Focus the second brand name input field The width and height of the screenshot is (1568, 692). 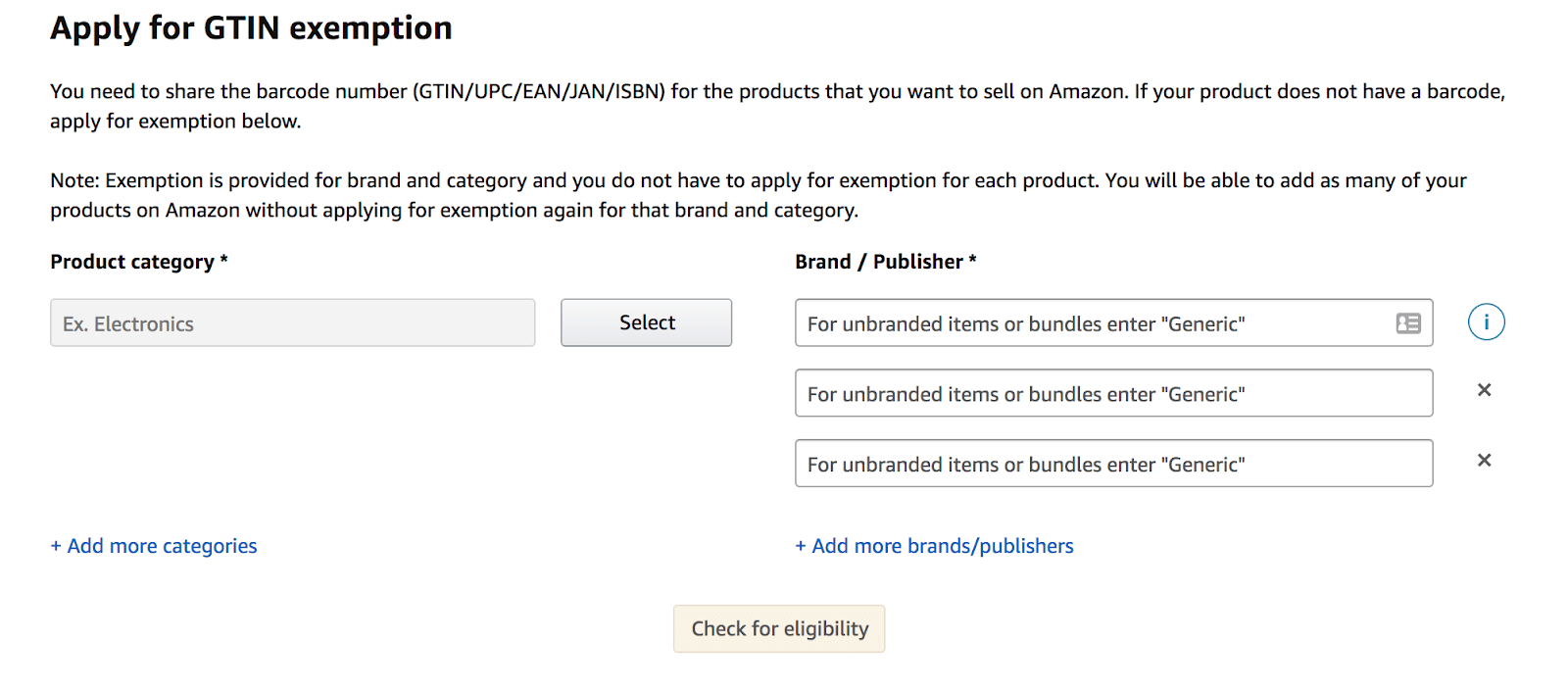click(1113, 394)
